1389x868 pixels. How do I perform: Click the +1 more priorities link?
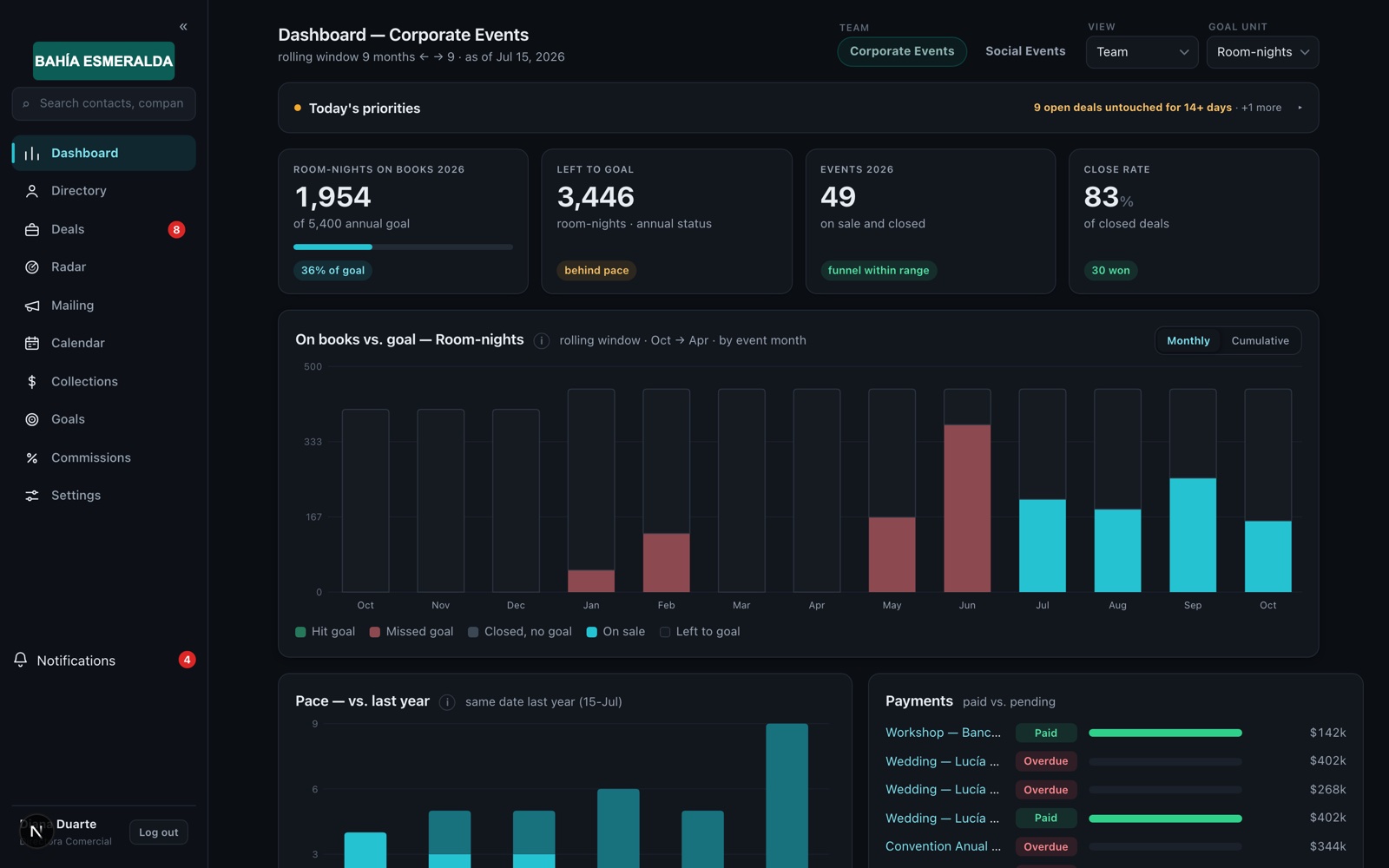tap(1261, 108)
